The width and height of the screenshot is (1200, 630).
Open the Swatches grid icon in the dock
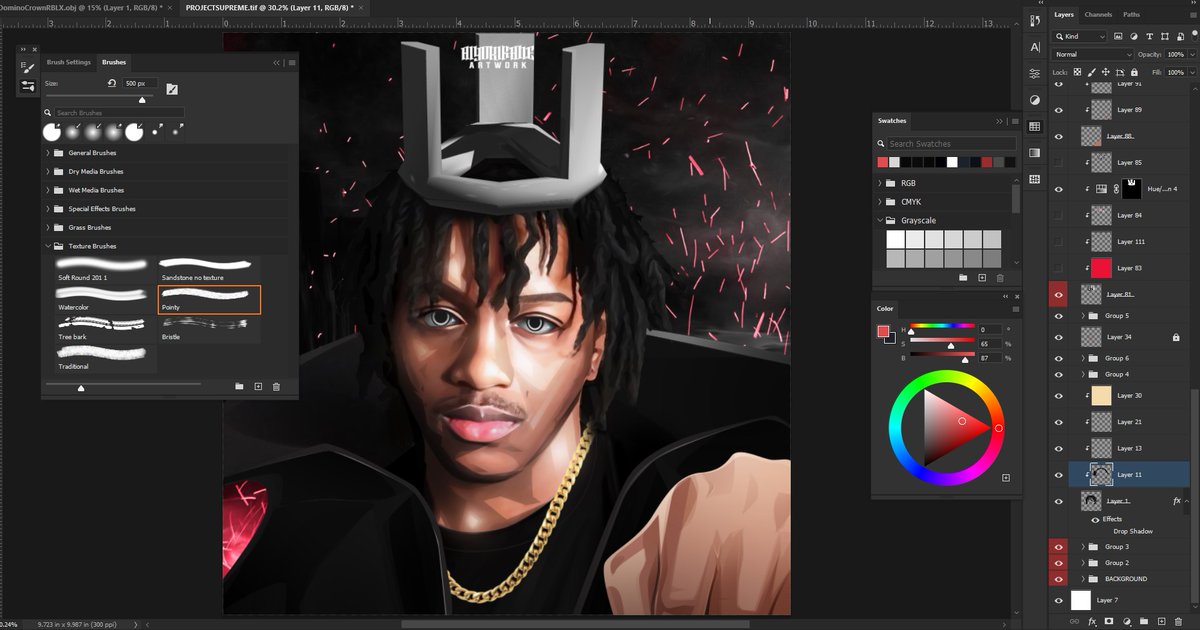coord(1034,127)
